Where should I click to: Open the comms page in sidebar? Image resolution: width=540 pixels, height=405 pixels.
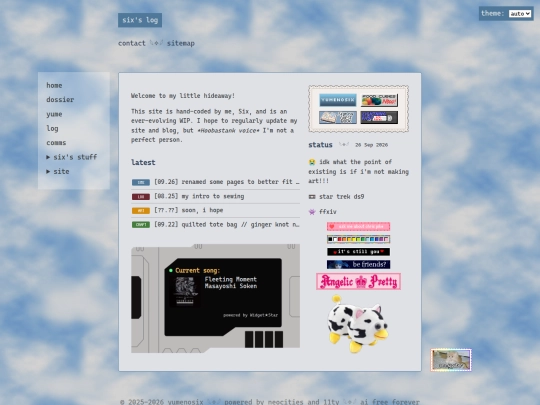tap(56, 143)
